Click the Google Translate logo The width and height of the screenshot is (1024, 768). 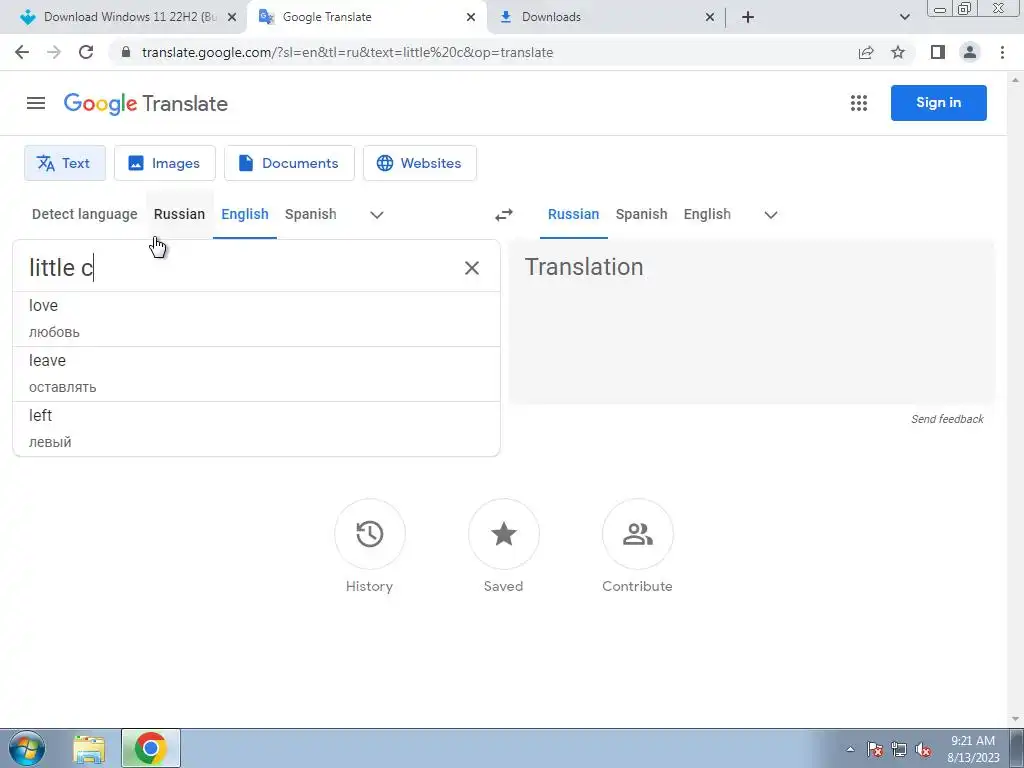click(x=146, y=104)
